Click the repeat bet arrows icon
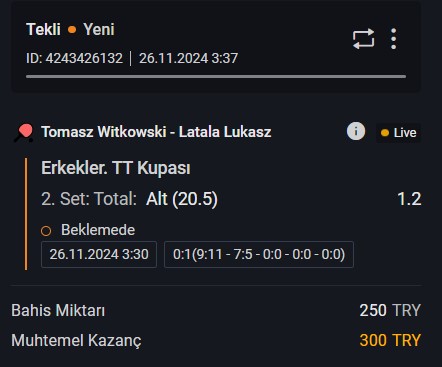The width and height of the screenshot is (442, 367). pyautogui.click(x=363, y=39)
